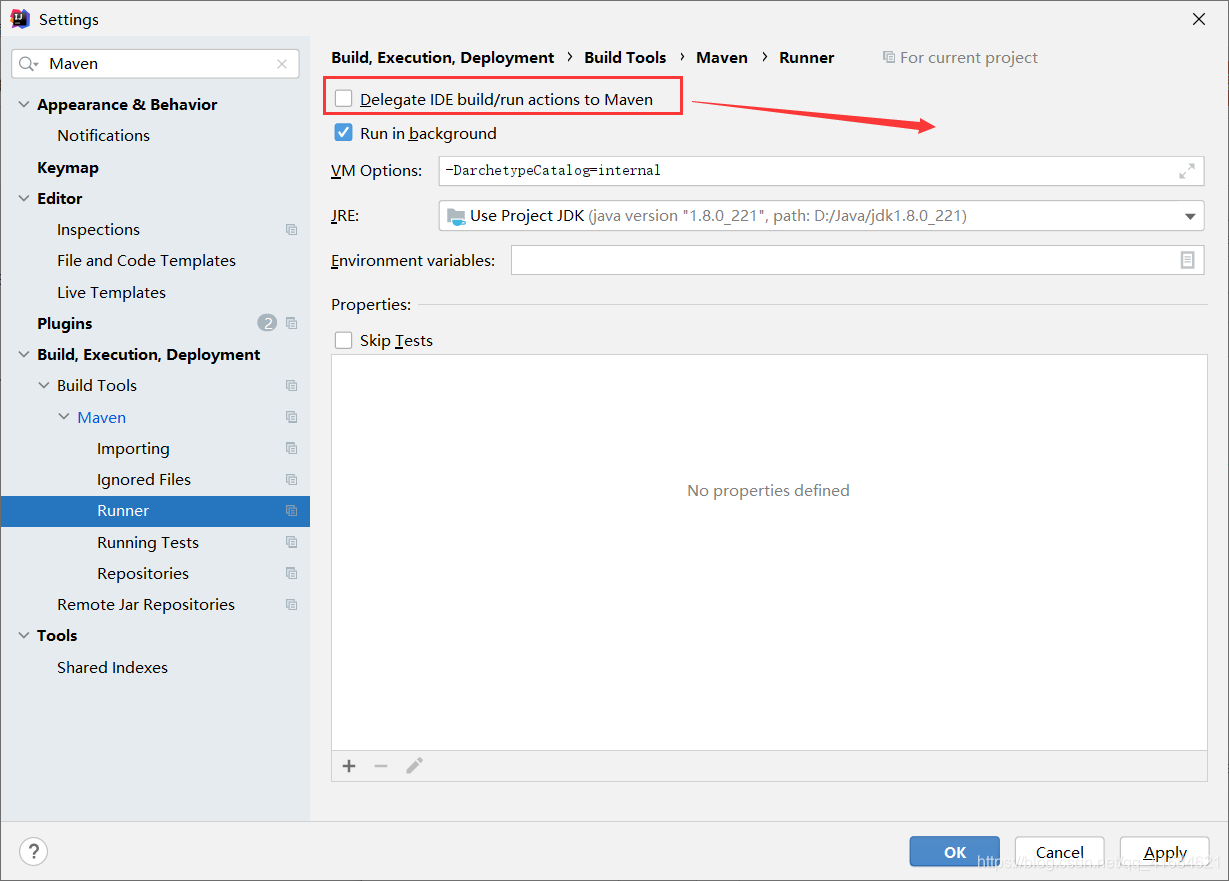Click project-level icon next to Build Tools
The width and height of the screenshot is (1229, 881).
coord(291,385)
